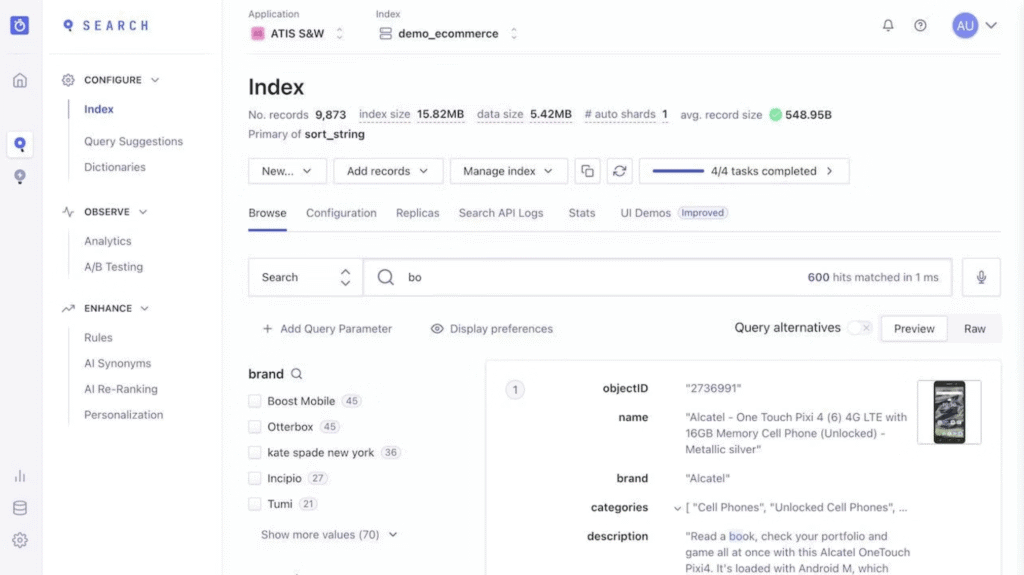Screen dimensions: 1024x575
Task: Toggle the Query alternatives switch
Action: point(860,328)
